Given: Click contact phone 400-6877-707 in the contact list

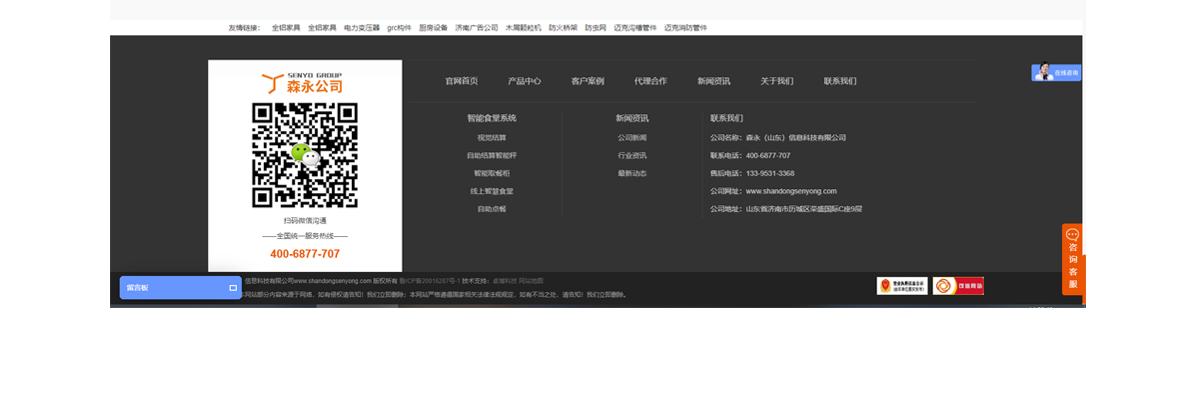Looking at the screenshot, I should click(x=768, y=156).
